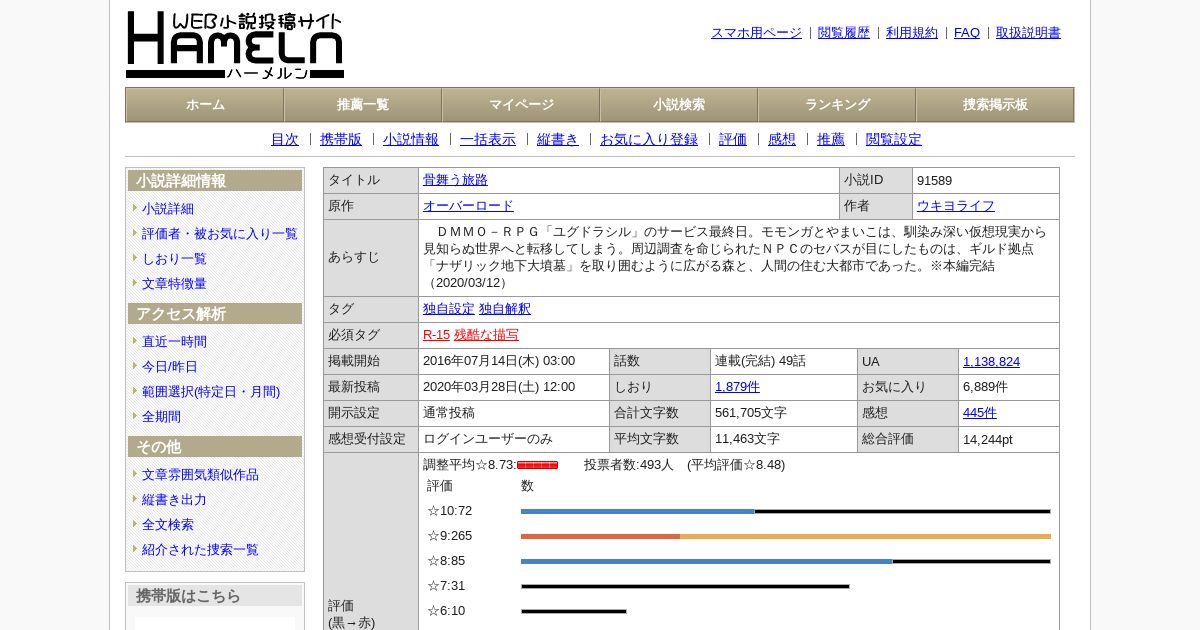Open the 一括表示 link
The image size is (1200, 630).
(x=488, y=140)
